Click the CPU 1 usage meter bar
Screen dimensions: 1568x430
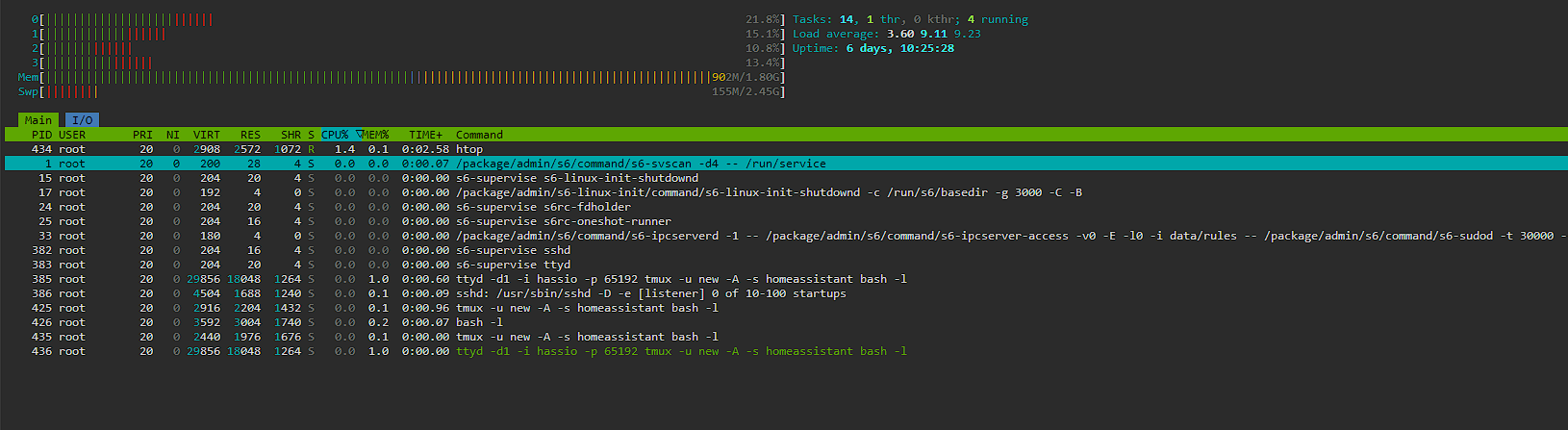click(x=409, y=34)
